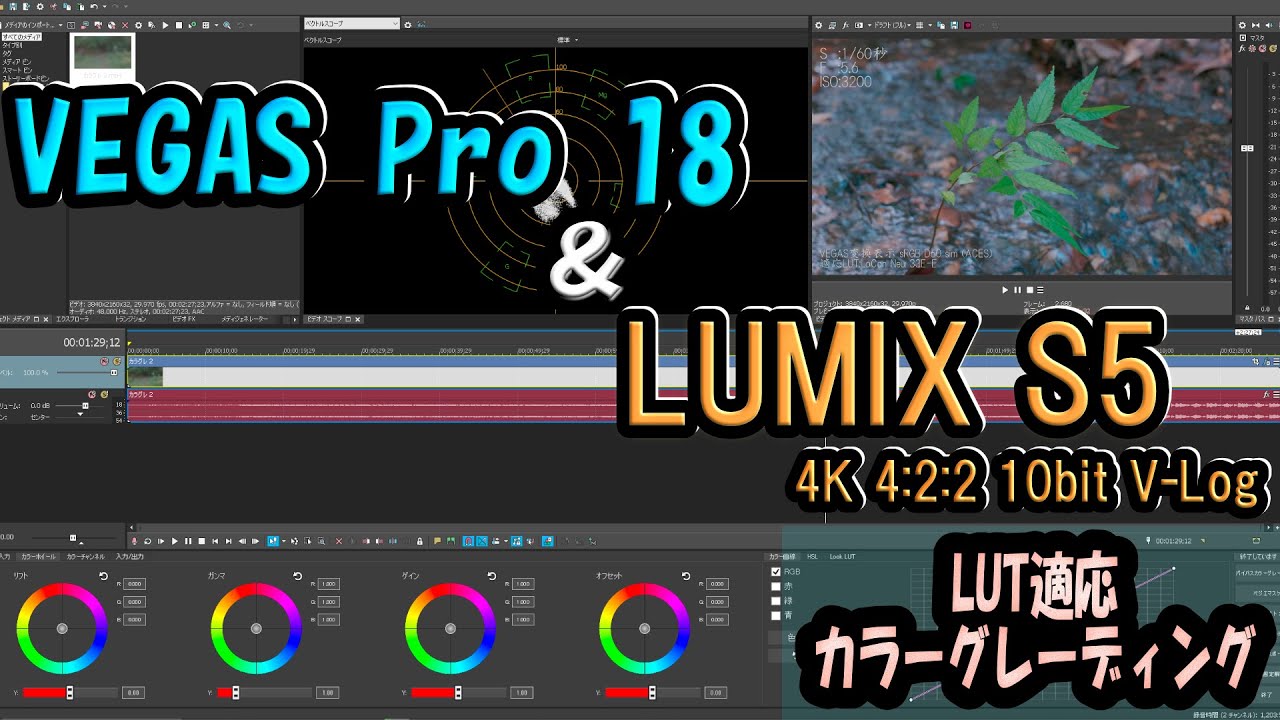Open preview overlays grid dropdown
Viewport: 1280px width, 720px height.
point(930,25)
